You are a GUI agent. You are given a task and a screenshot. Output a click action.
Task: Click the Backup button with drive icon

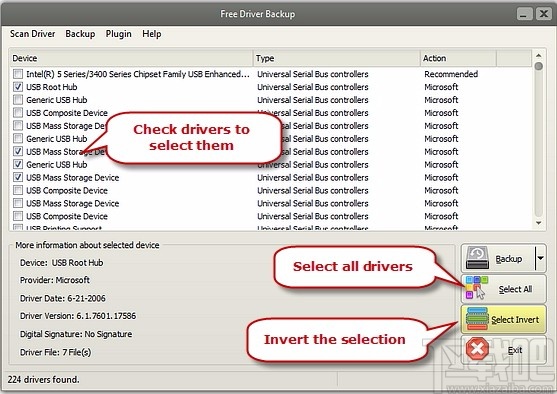click(497, 258)
